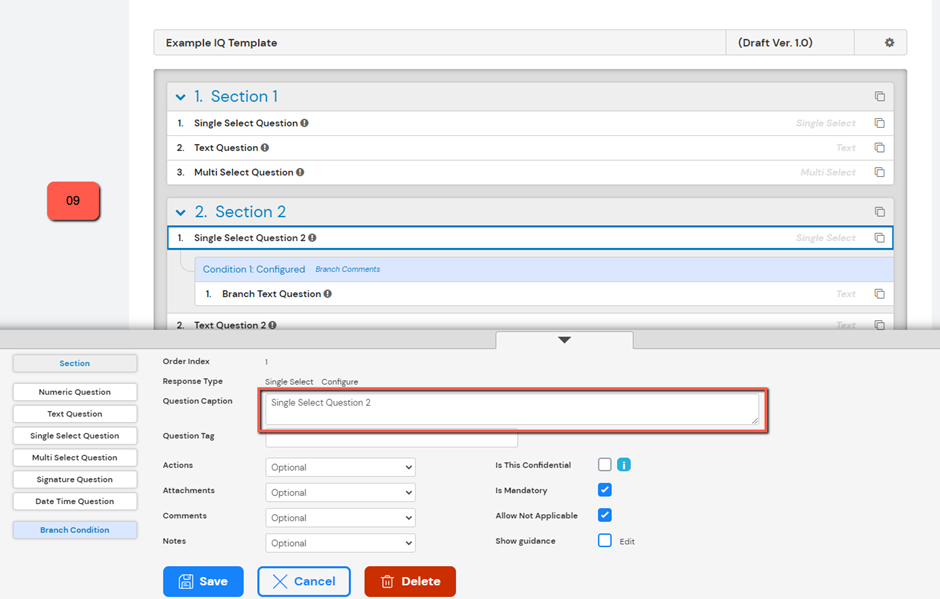Select Branch Condition in the left panel
This screenshot has height=599, width=940.
75,530
